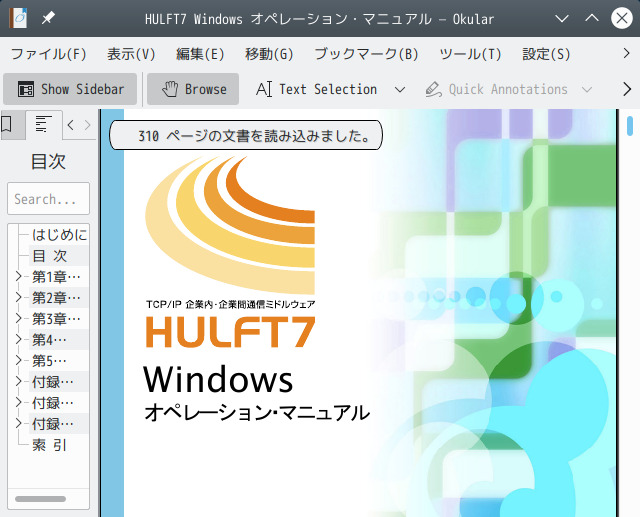Select the 第3章 chapter row

coord(57,319)
